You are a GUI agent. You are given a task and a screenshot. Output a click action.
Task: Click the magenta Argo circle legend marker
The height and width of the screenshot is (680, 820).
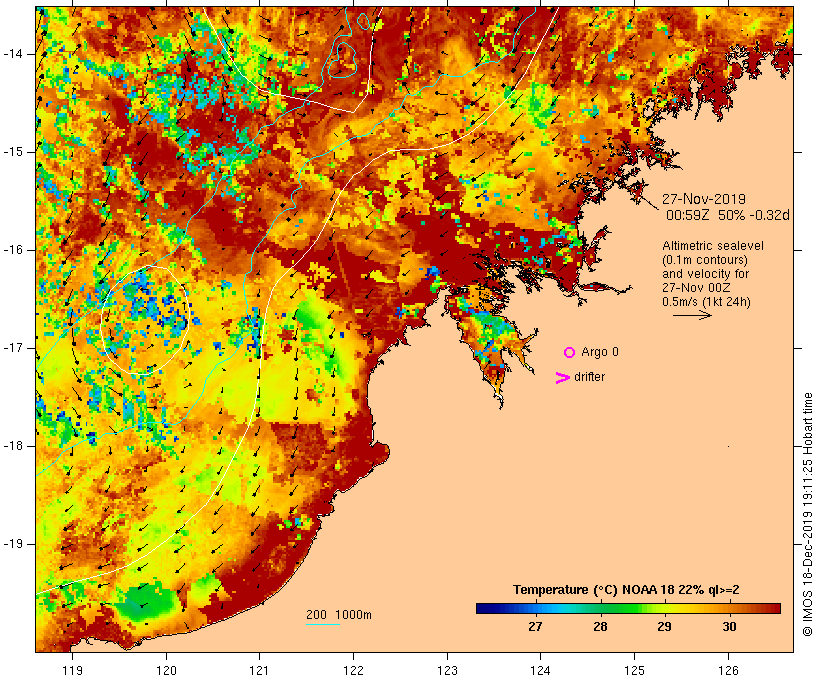tap(570, 353)
